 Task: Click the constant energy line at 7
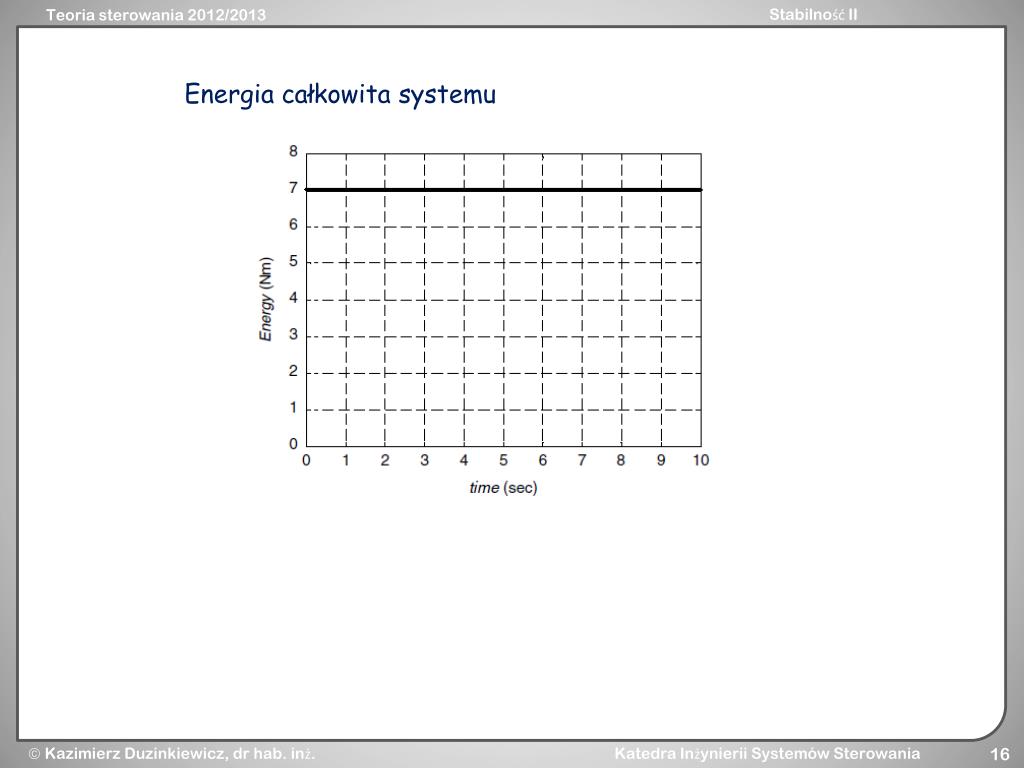(504, 190)
